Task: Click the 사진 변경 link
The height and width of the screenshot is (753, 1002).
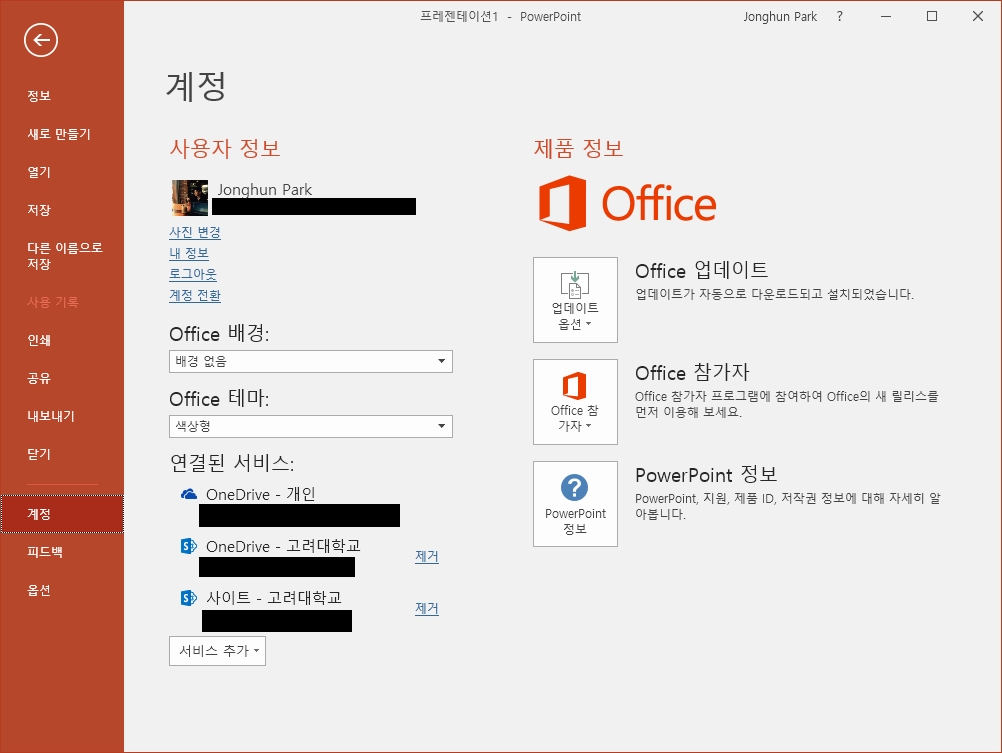Action: point(195,232)
